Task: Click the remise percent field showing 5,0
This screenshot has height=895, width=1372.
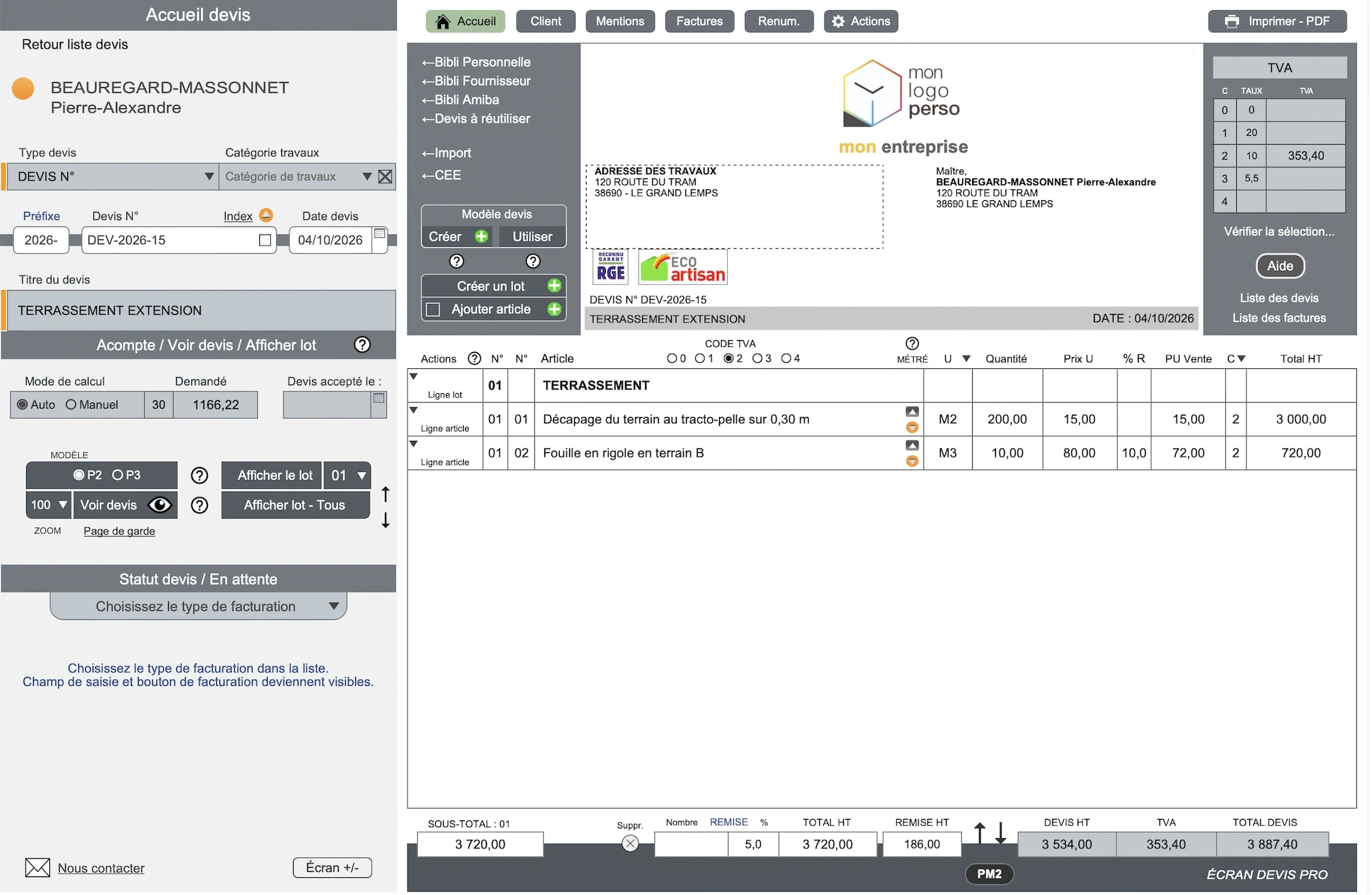Action: pos(753,845)
